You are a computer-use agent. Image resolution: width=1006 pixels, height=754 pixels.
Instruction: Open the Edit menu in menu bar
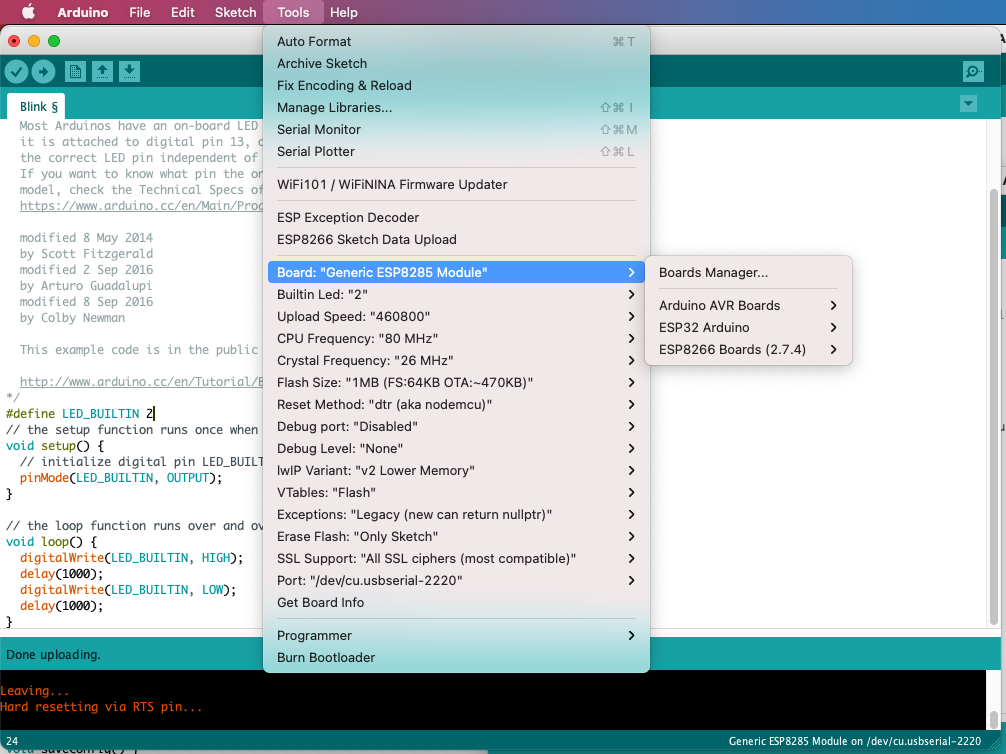[182, 12]
